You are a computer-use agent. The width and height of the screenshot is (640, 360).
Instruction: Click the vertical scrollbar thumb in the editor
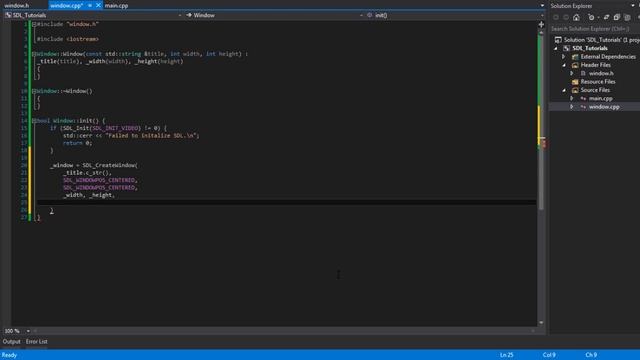pos(541,122)
